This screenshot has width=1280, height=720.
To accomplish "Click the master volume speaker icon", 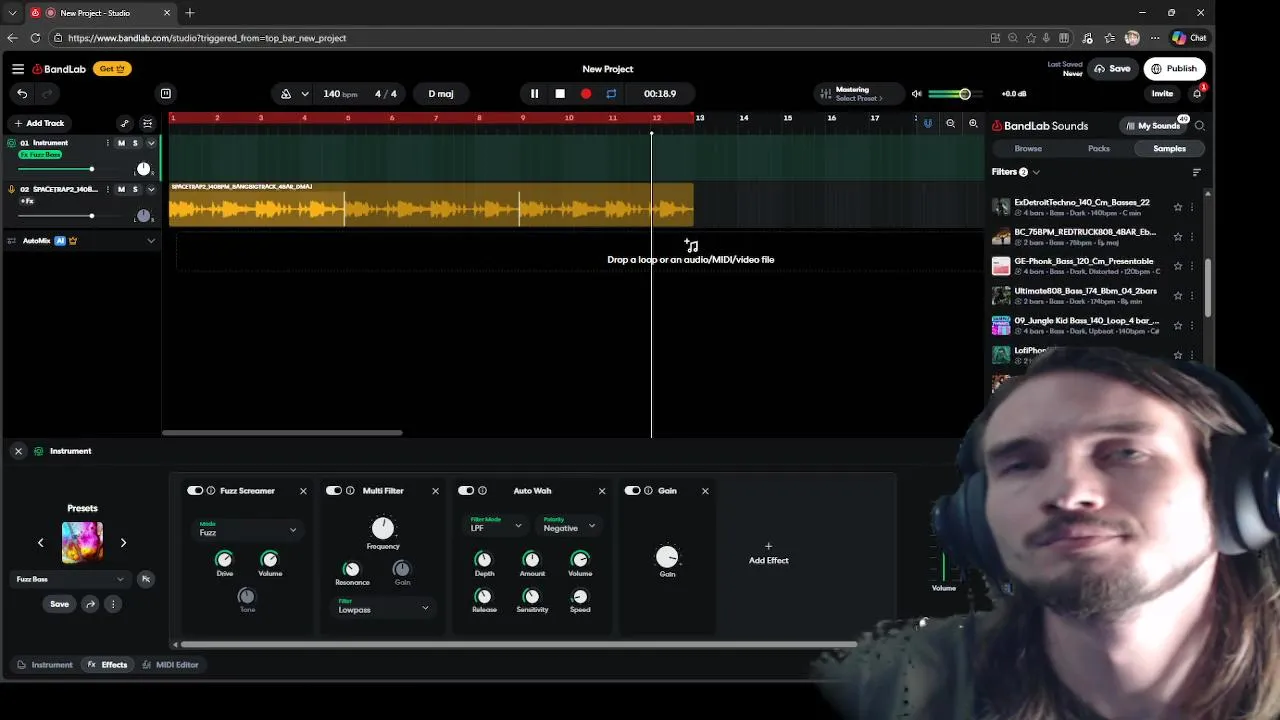I will pyautogui.click(x=916, y=94).
